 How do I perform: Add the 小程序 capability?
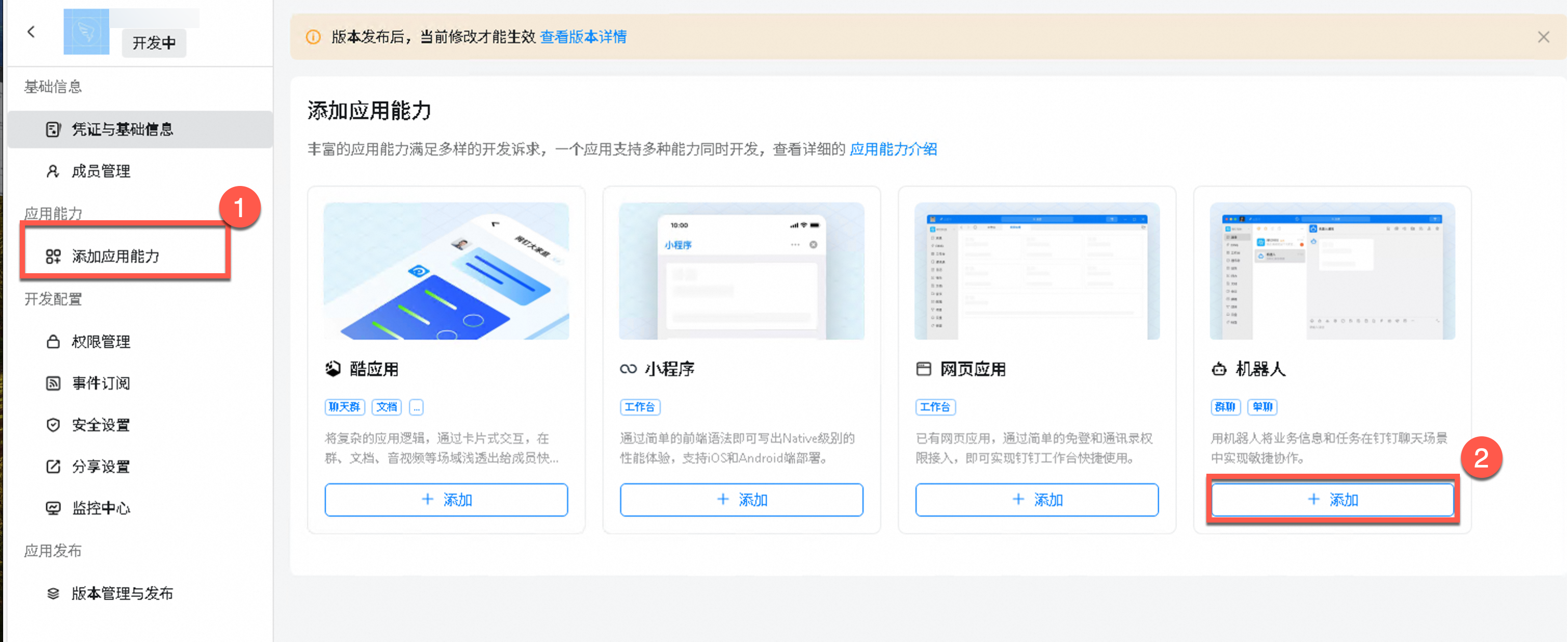(741, 500)
